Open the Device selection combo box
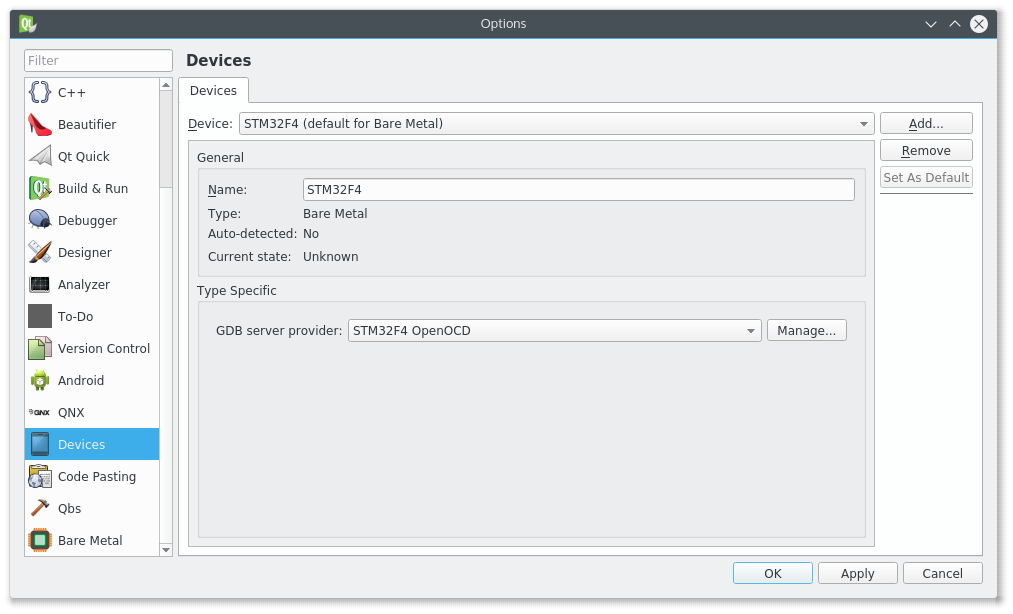The width and height of the screenshot is (1013, 614). (x=556, y=123)
